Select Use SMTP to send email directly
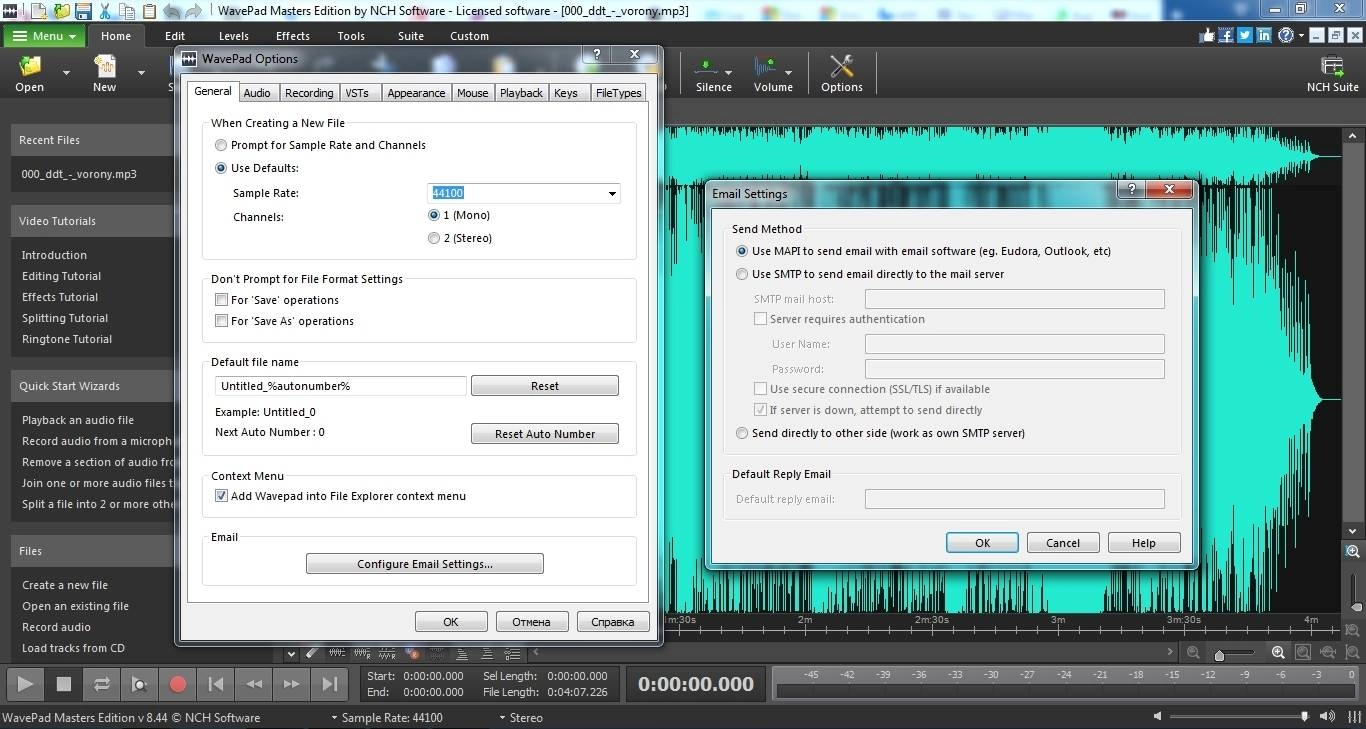Image resolution: width=1366 pixels, height=729 pixels. (742, 274)
